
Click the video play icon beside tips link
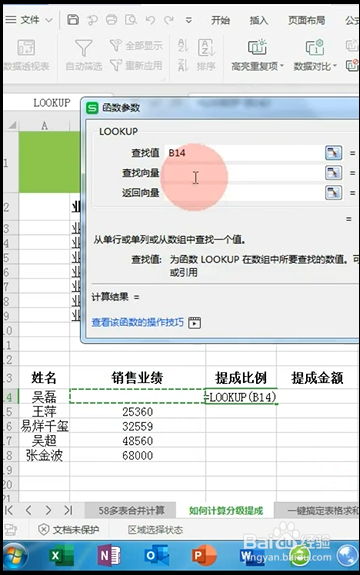pyautogui.click(x=195, y=323)
